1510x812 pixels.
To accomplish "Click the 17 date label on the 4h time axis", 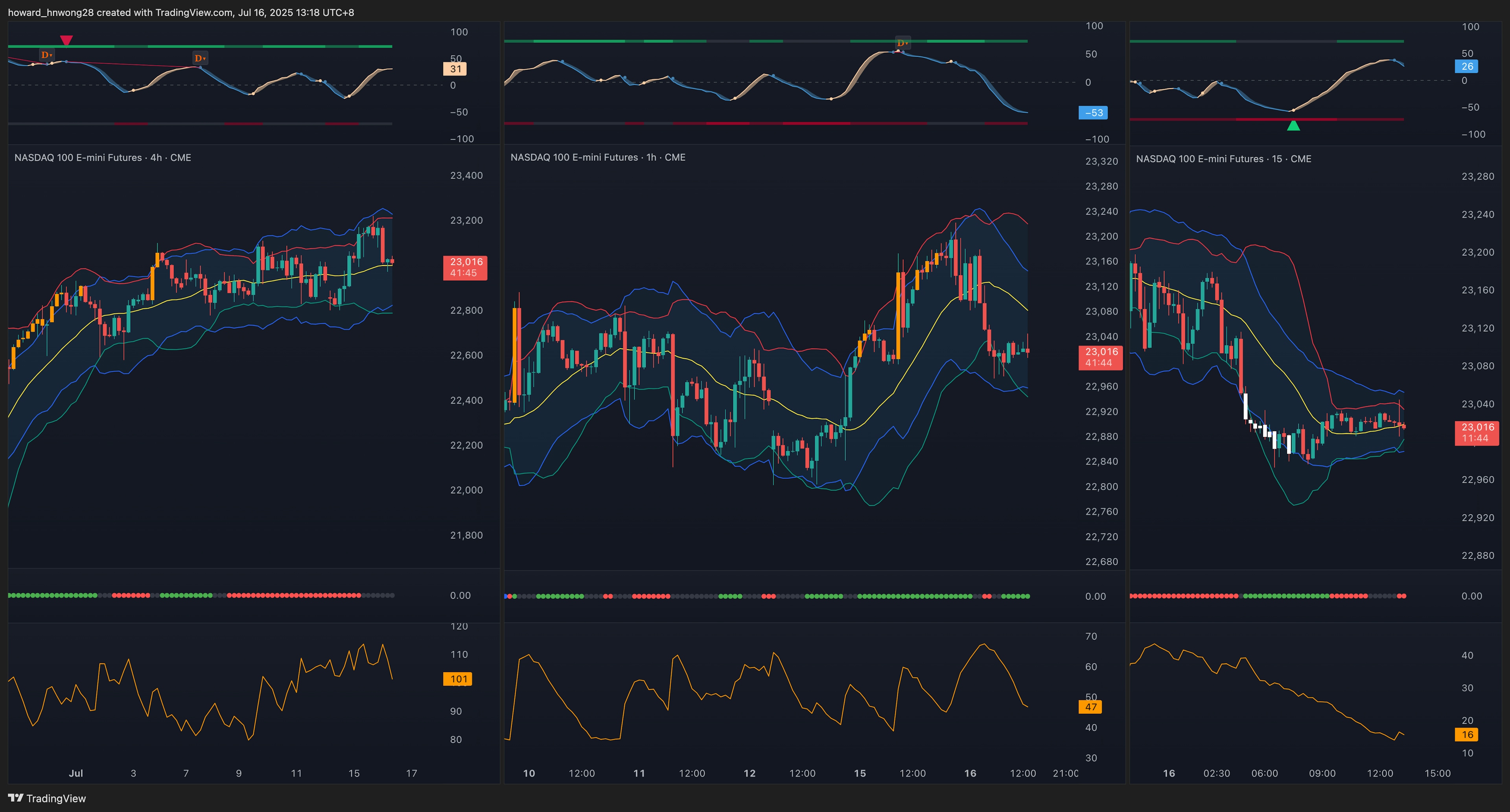I will click(411, 773).
